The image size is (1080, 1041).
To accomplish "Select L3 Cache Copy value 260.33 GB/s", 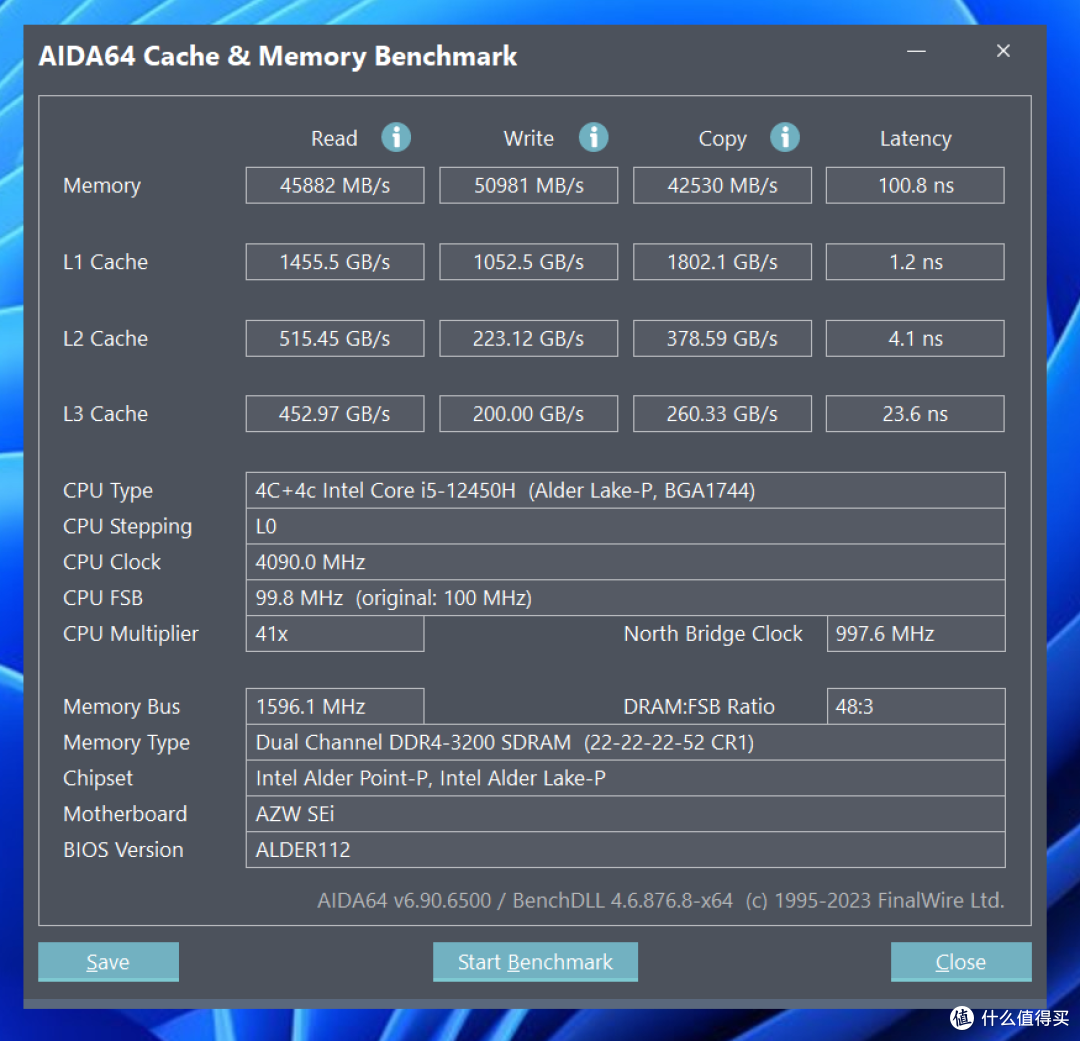I will pyautogui.click(x=722, y=413).
